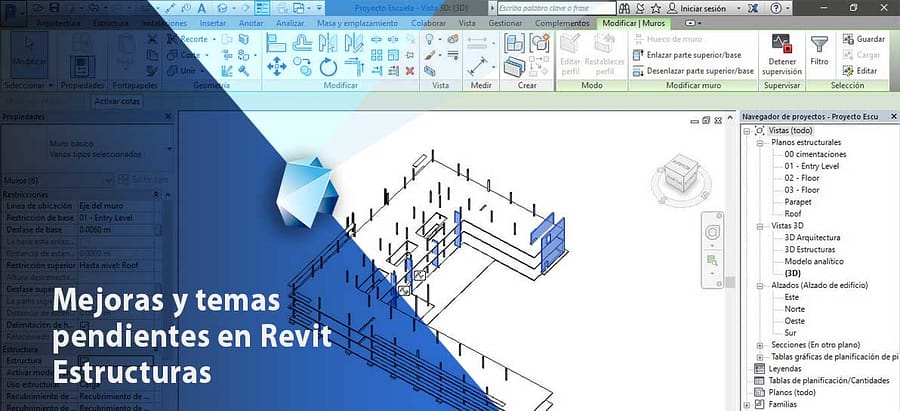Collapse the Planos estructurales node
Screen dimensions: 900x411
click(x=759, y=142)
